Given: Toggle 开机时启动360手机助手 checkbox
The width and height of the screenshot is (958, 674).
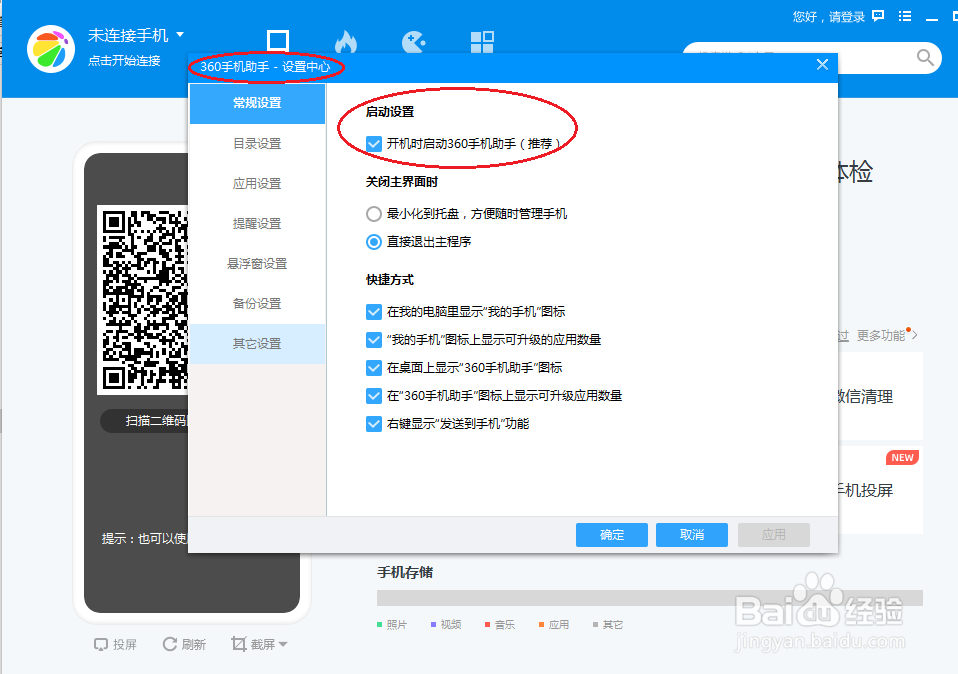Looking at the screenshot, I should [374, 144].
